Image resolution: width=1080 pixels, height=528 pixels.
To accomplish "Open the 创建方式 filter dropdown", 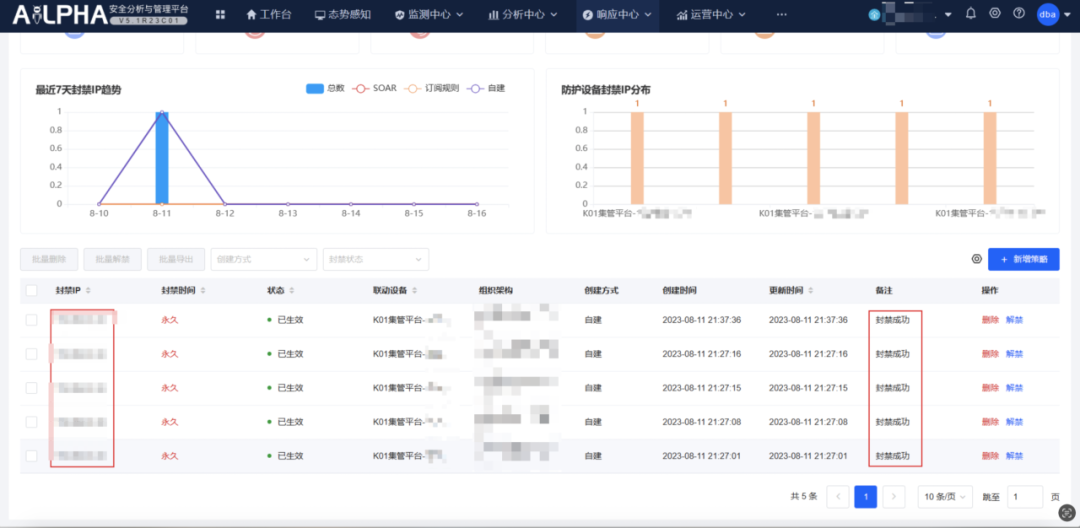I will point(263,259).
